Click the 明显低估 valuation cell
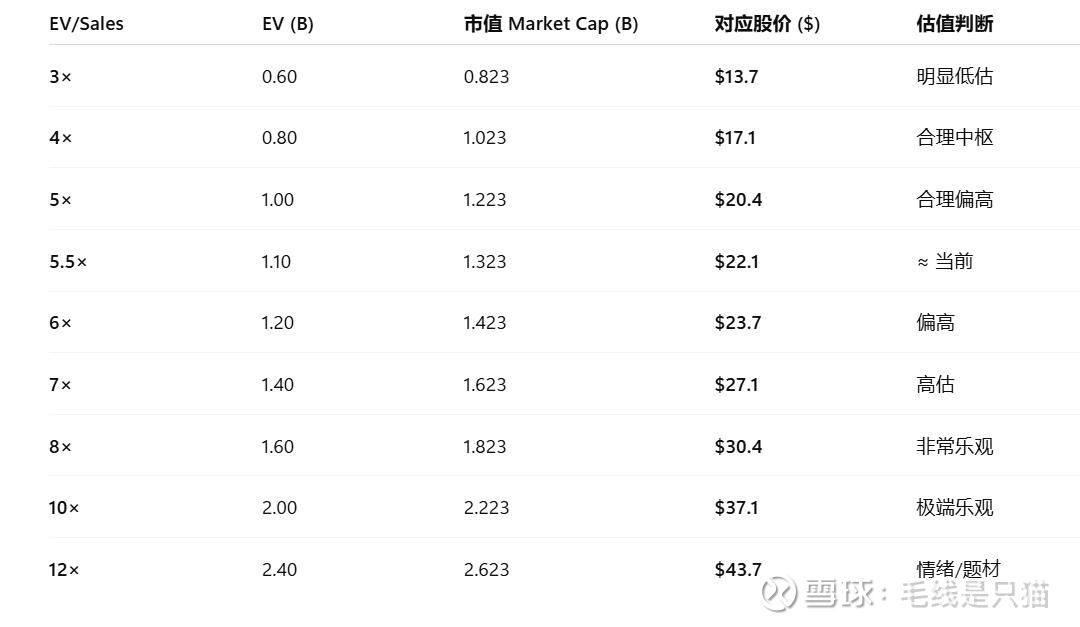The height and width of the screenshot is (627, 1080). tap(955, 76)
